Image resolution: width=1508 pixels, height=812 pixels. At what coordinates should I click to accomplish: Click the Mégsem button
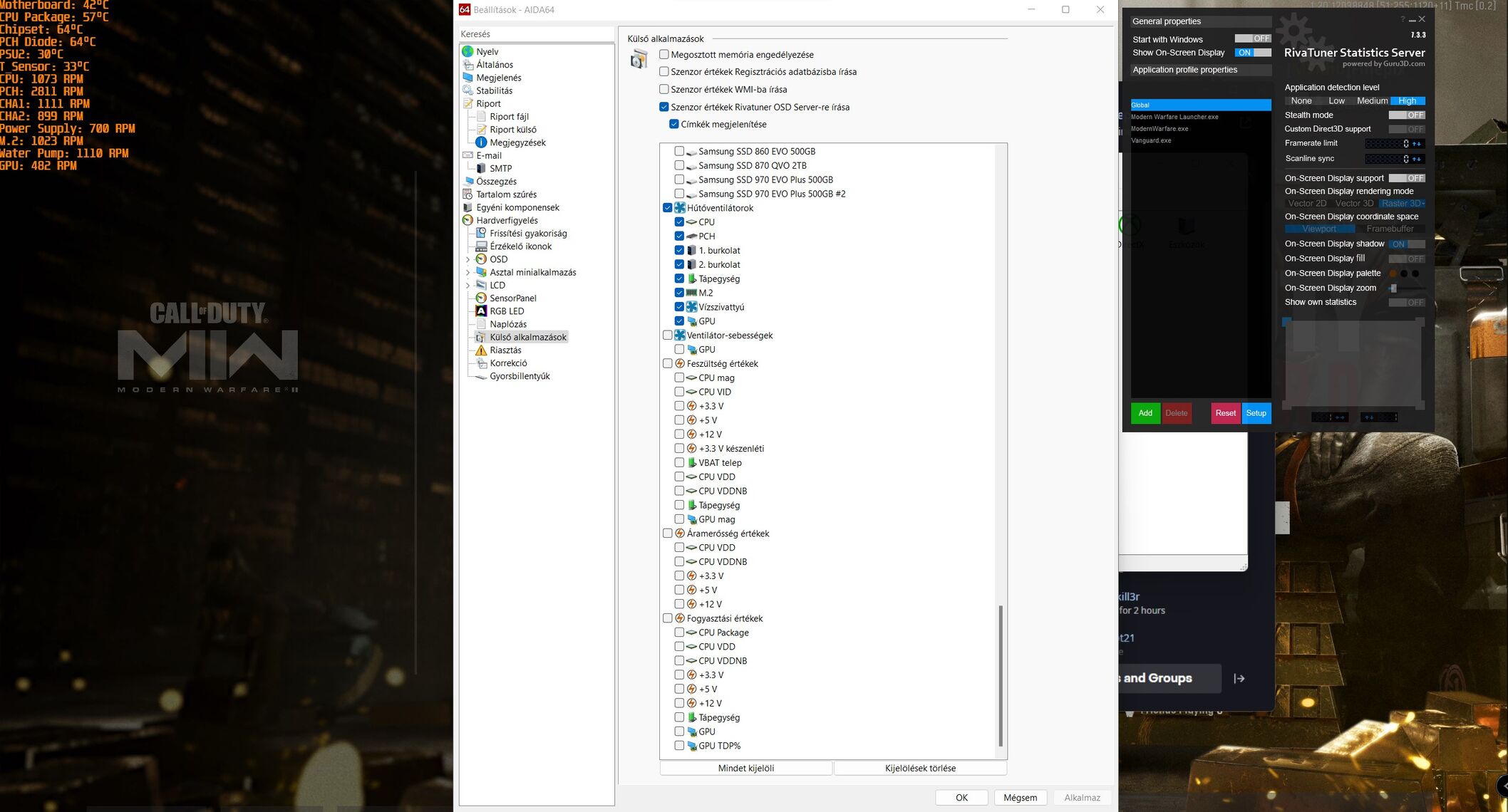point(1021,797)
